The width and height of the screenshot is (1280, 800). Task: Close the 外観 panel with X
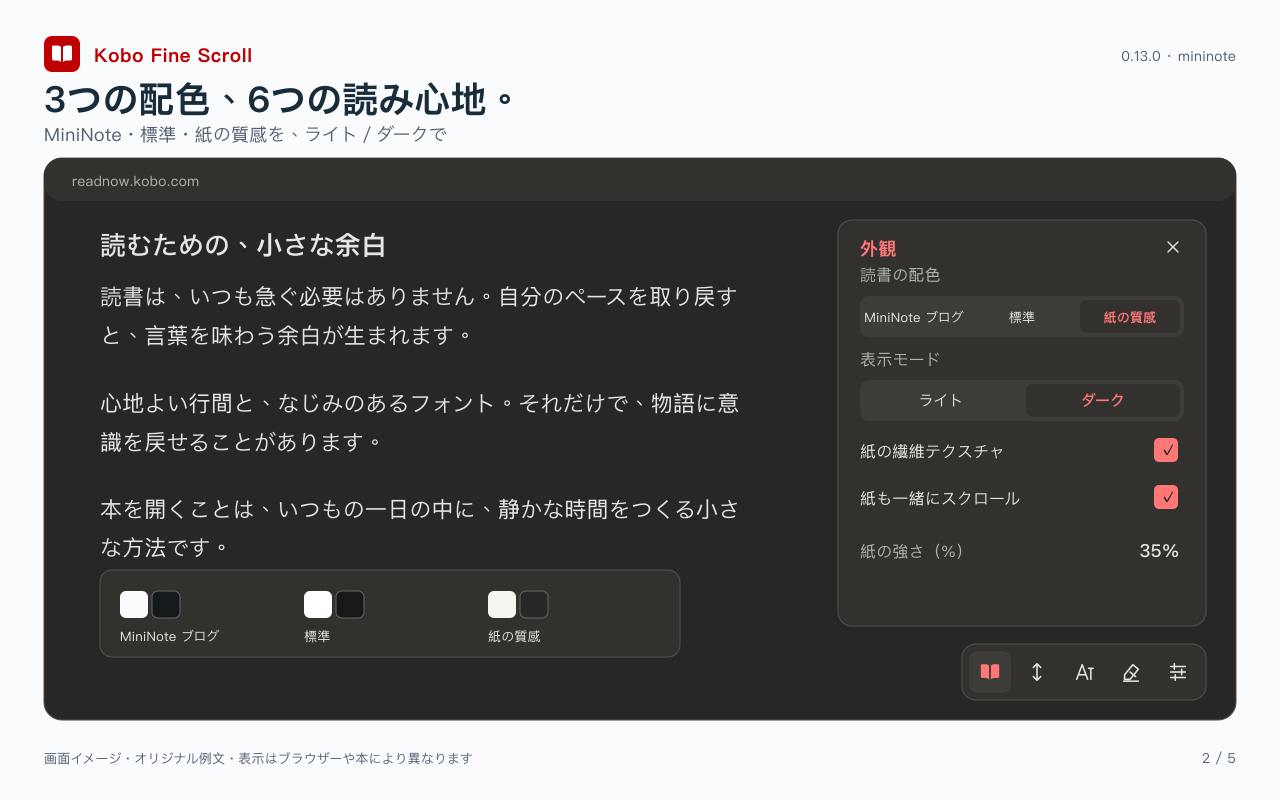[1173, 247]
